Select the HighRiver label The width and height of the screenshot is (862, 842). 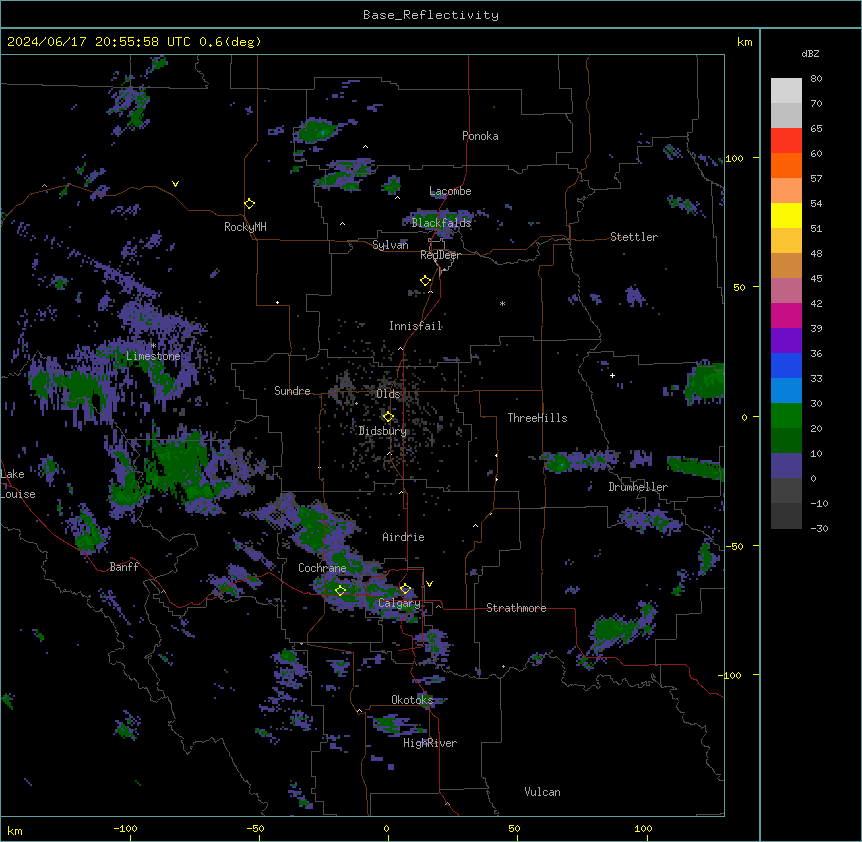(x=430, y=743)
